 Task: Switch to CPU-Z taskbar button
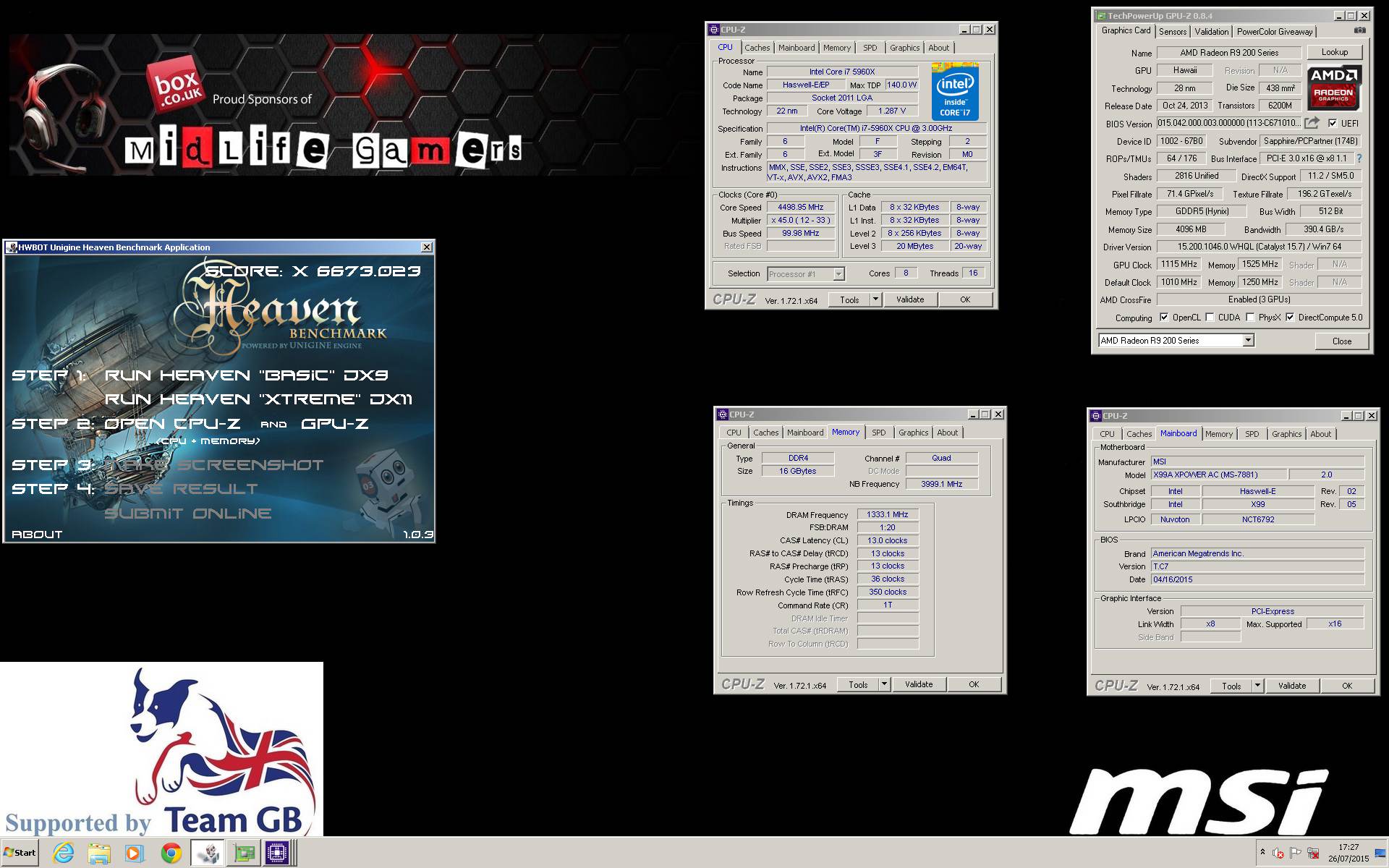278,853
